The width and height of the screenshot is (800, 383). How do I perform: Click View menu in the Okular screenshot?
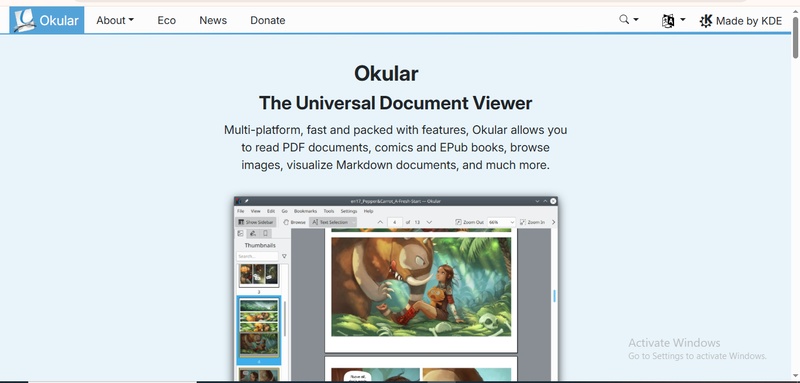tap(255, 211)
